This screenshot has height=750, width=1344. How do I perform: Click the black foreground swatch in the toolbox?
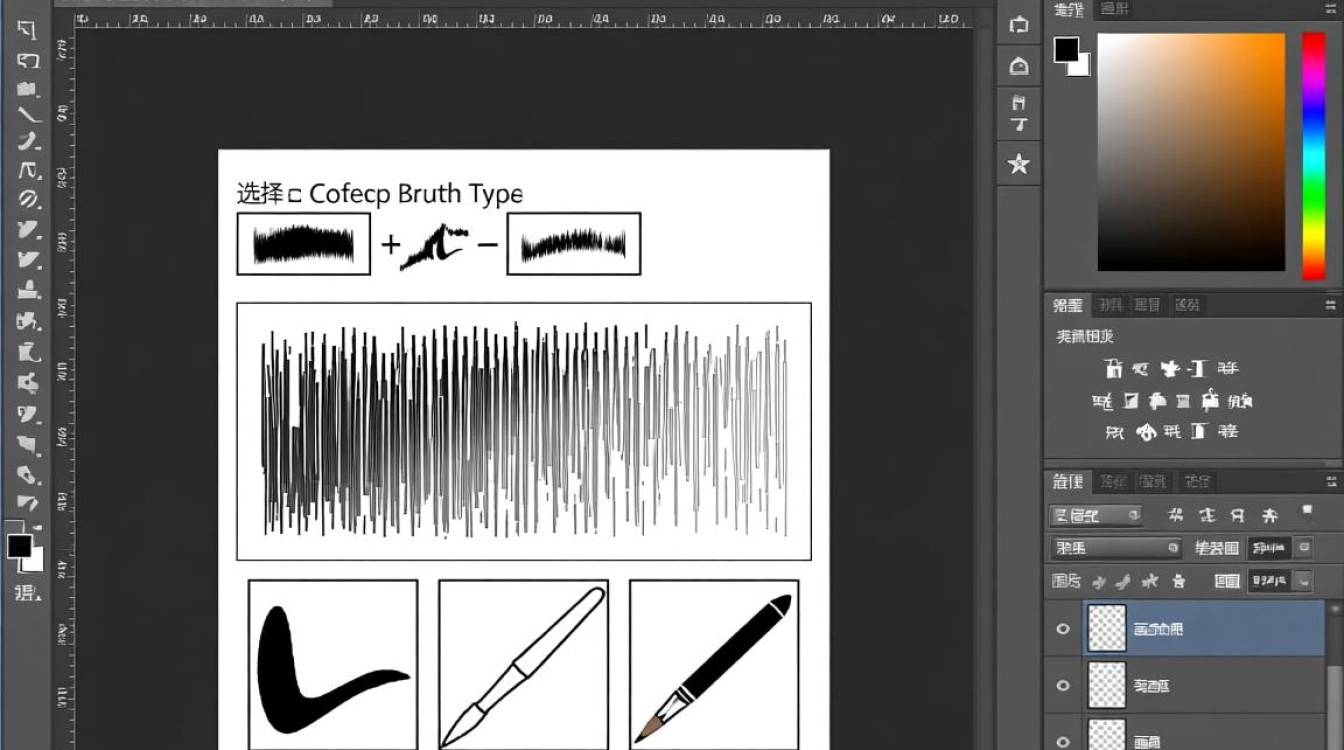pos(19,546)
